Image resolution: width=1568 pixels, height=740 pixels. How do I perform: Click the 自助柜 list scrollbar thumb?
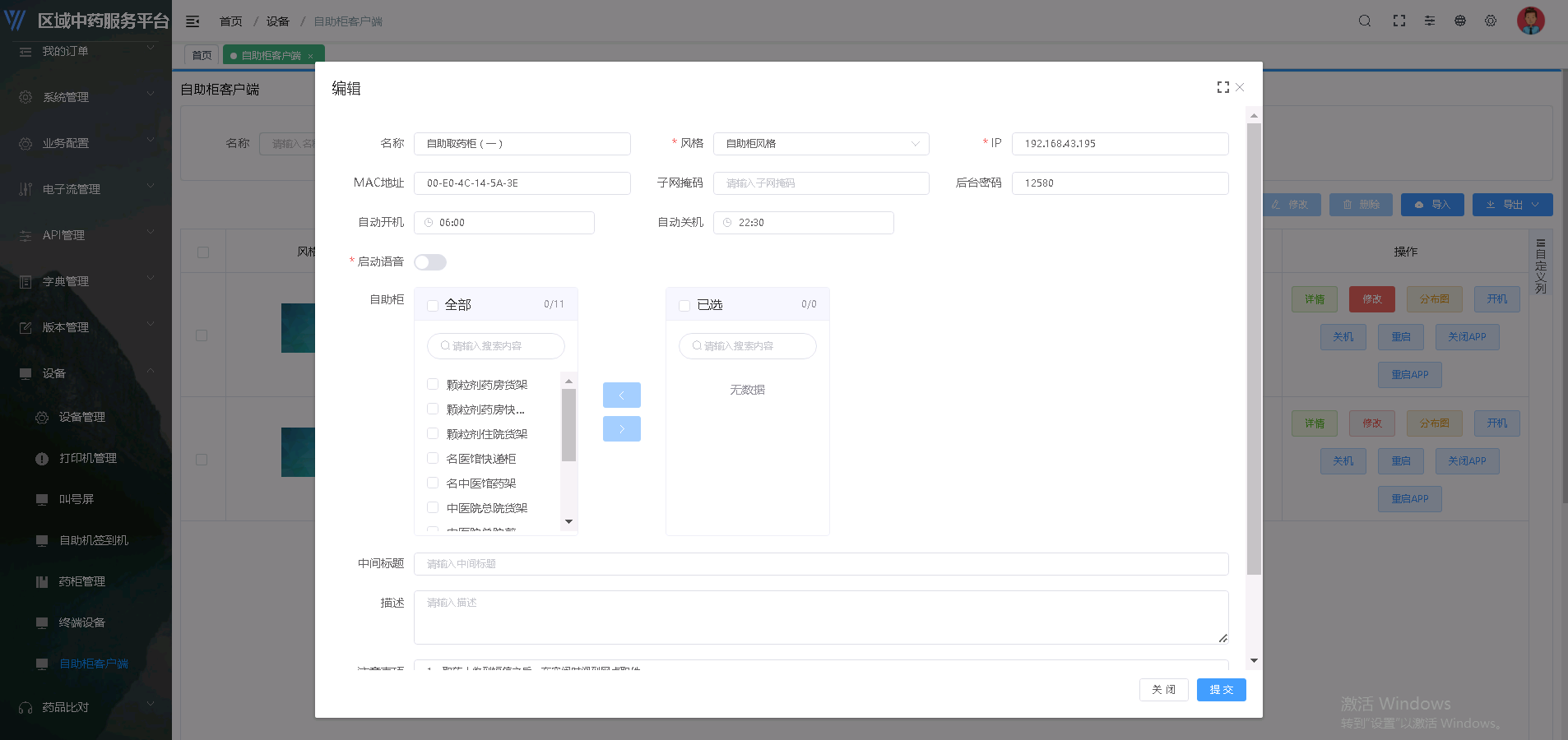568,425
